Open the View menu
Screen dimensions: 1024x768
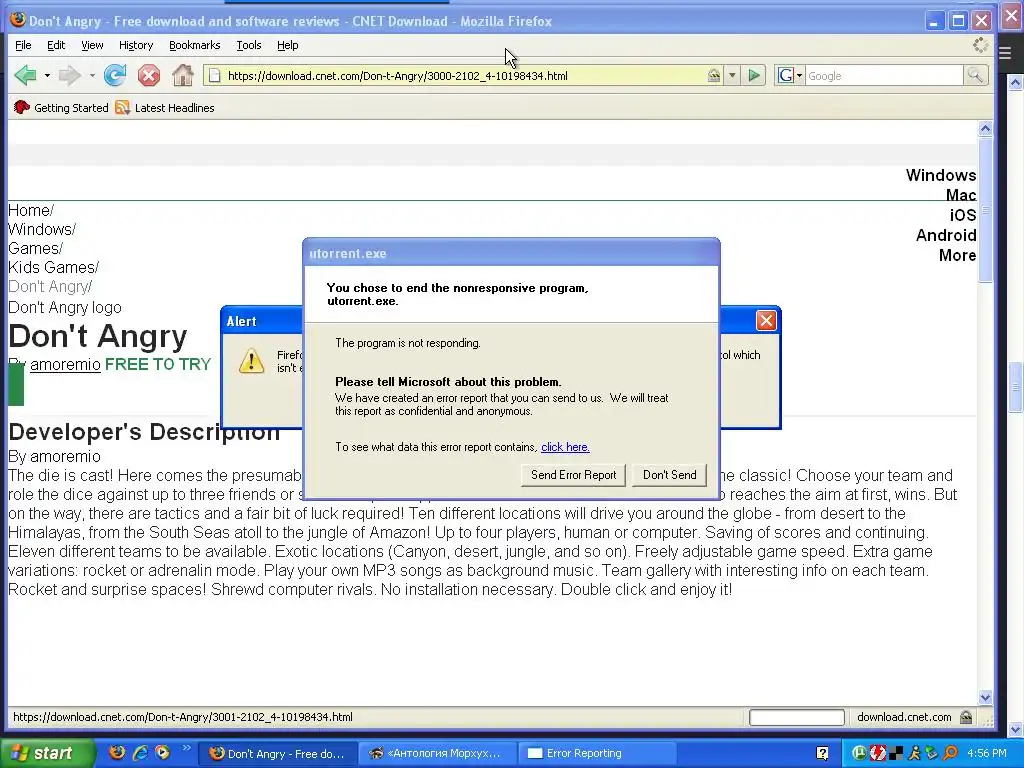[x=92, y=45]
